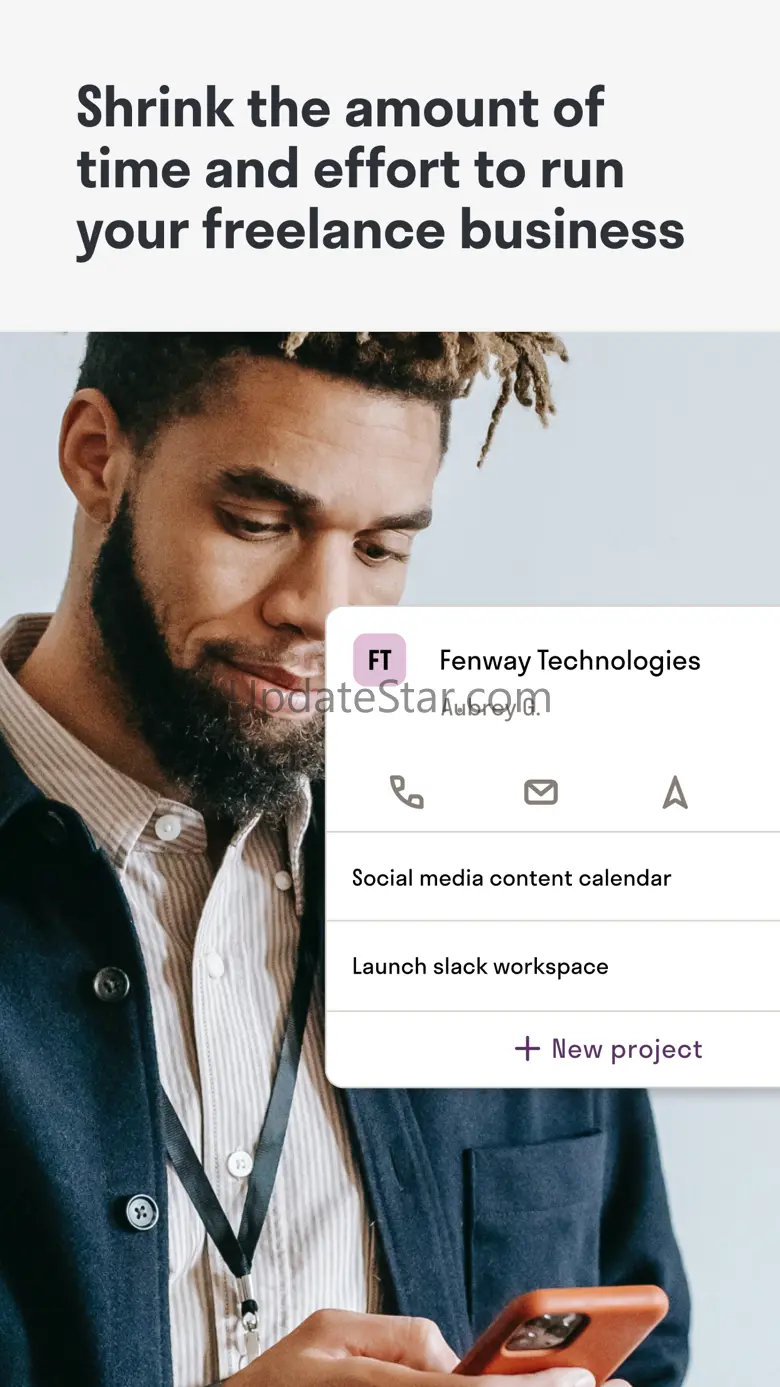The width and height of the screenshot is (780, 1387).
Task: Click the FT client avatar badge
Action: tap(380, 660)
